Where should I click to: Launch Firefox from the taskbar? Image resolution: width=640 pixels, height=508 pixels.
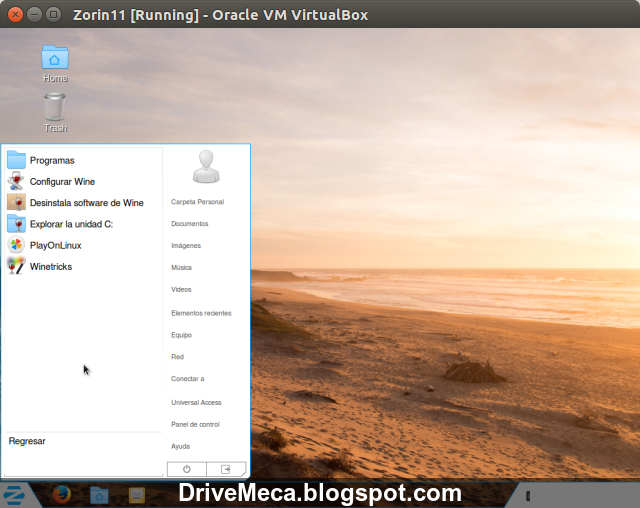point(62,495)
